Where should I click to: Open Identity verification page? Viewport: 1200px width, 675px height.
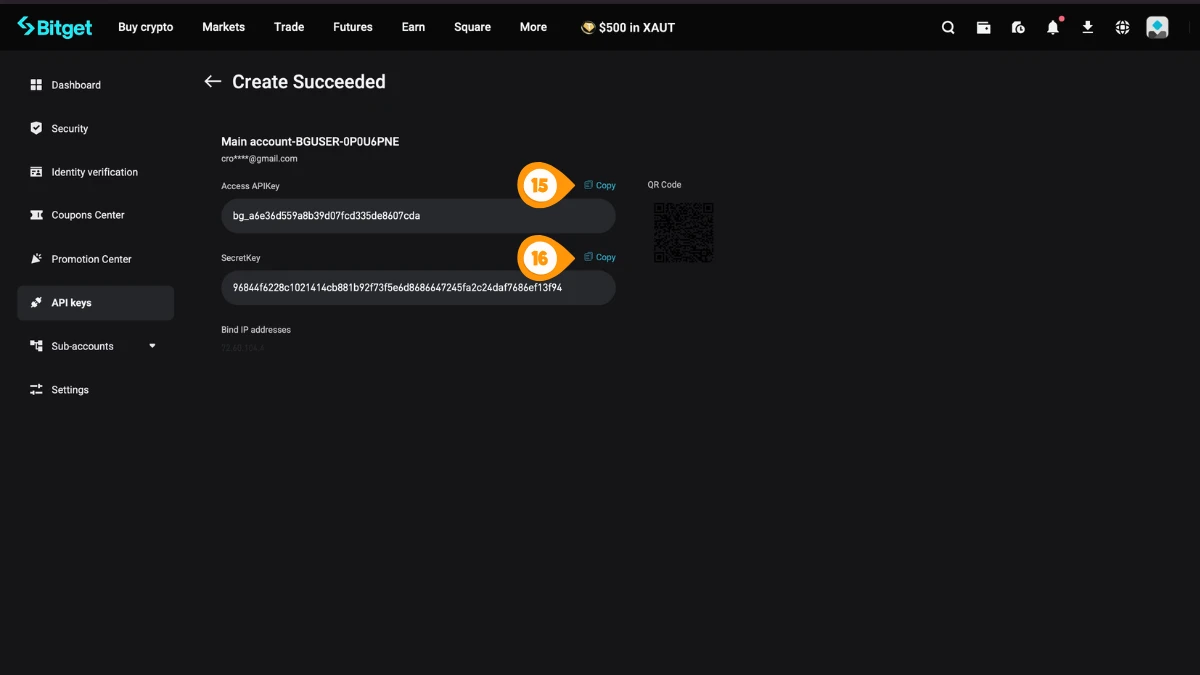95,172
